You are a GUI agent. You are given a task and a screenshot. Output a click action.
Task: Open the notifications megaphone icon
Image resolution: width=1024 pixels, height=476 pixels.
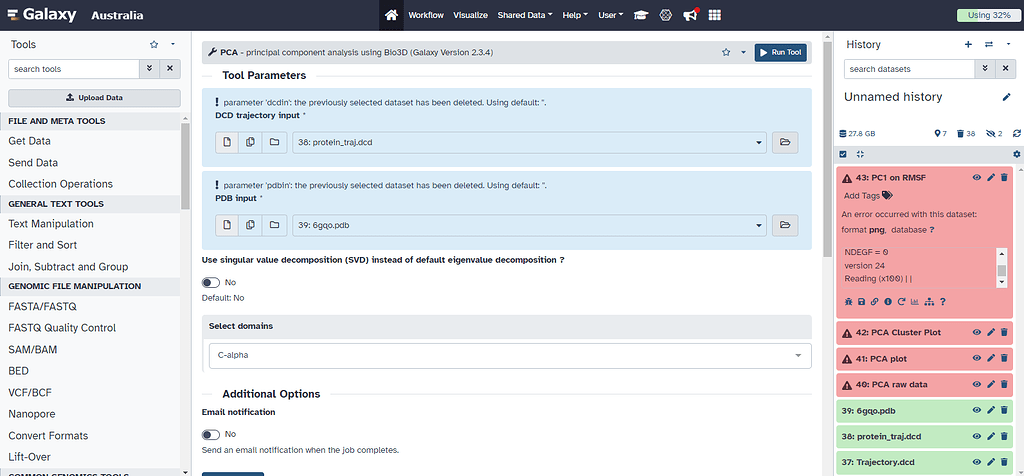[690, 15]
